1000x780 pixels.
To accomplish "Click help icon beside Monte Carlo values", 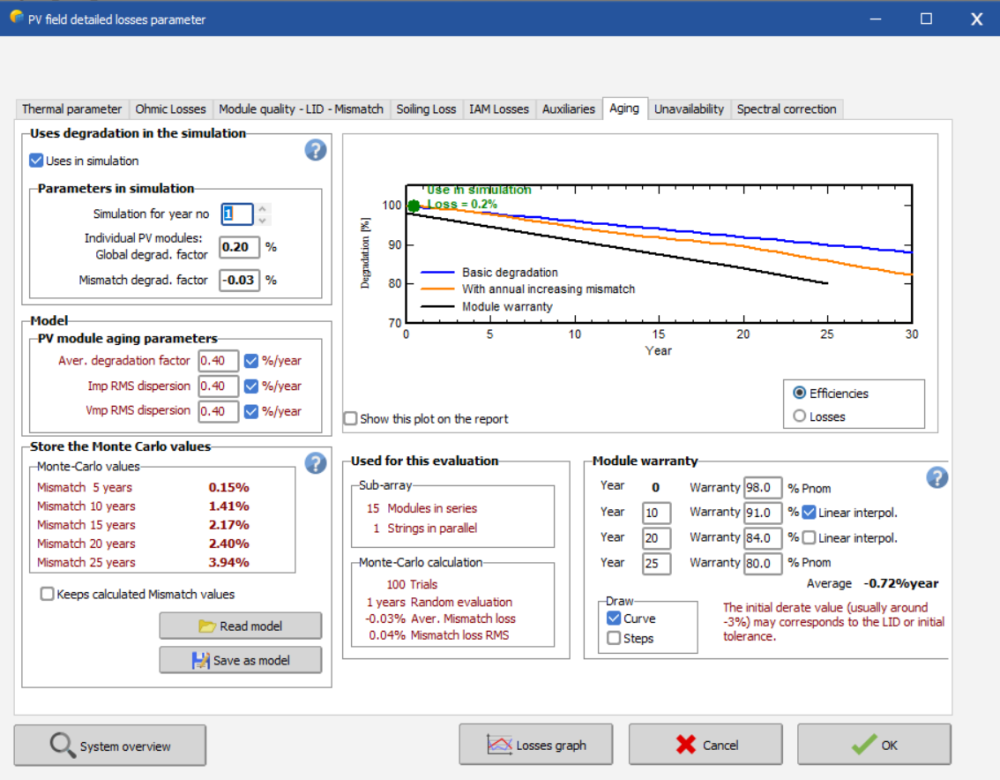I will (x=315, y=463).
